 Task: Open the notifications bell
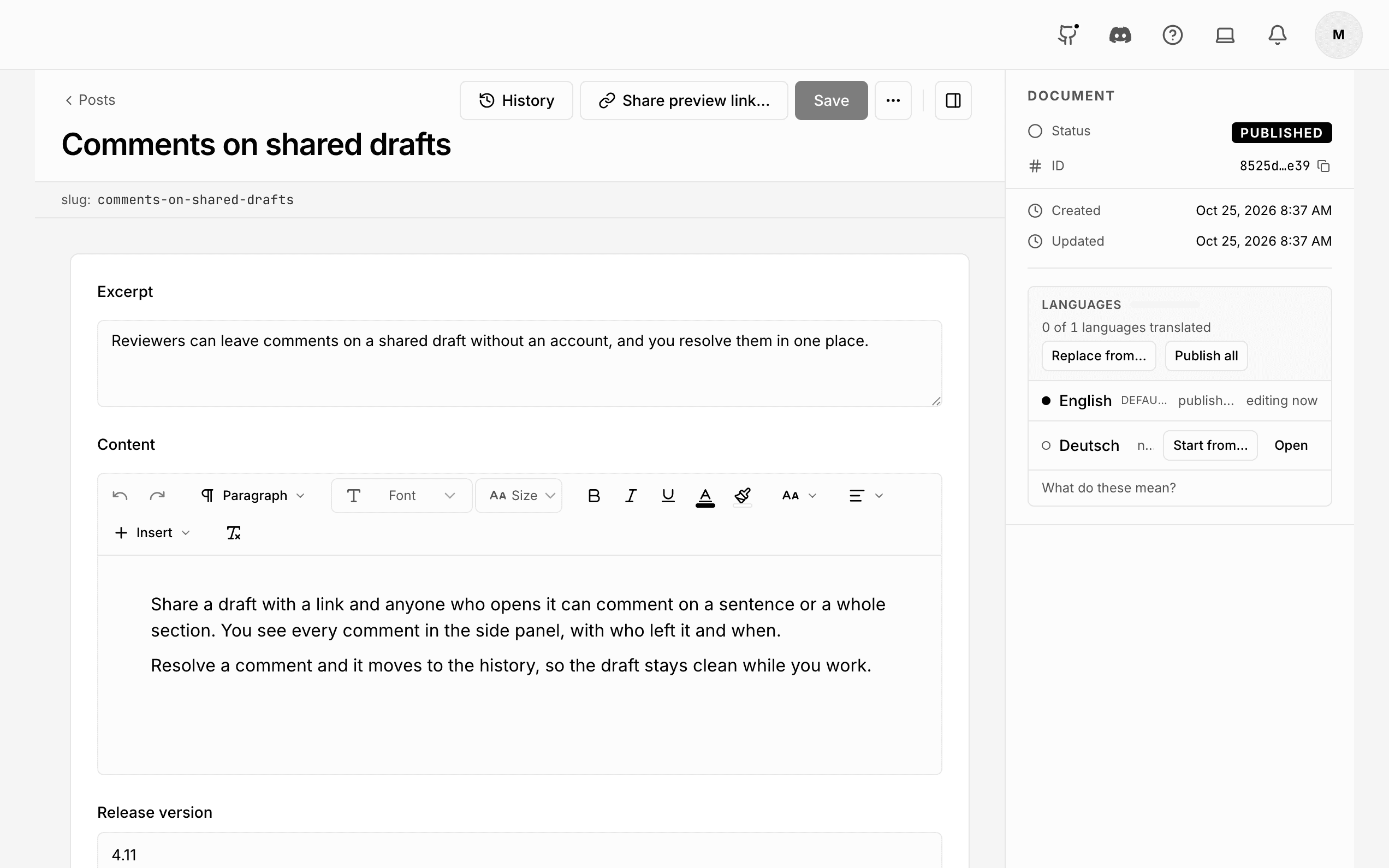click(x=1277, y=35)
